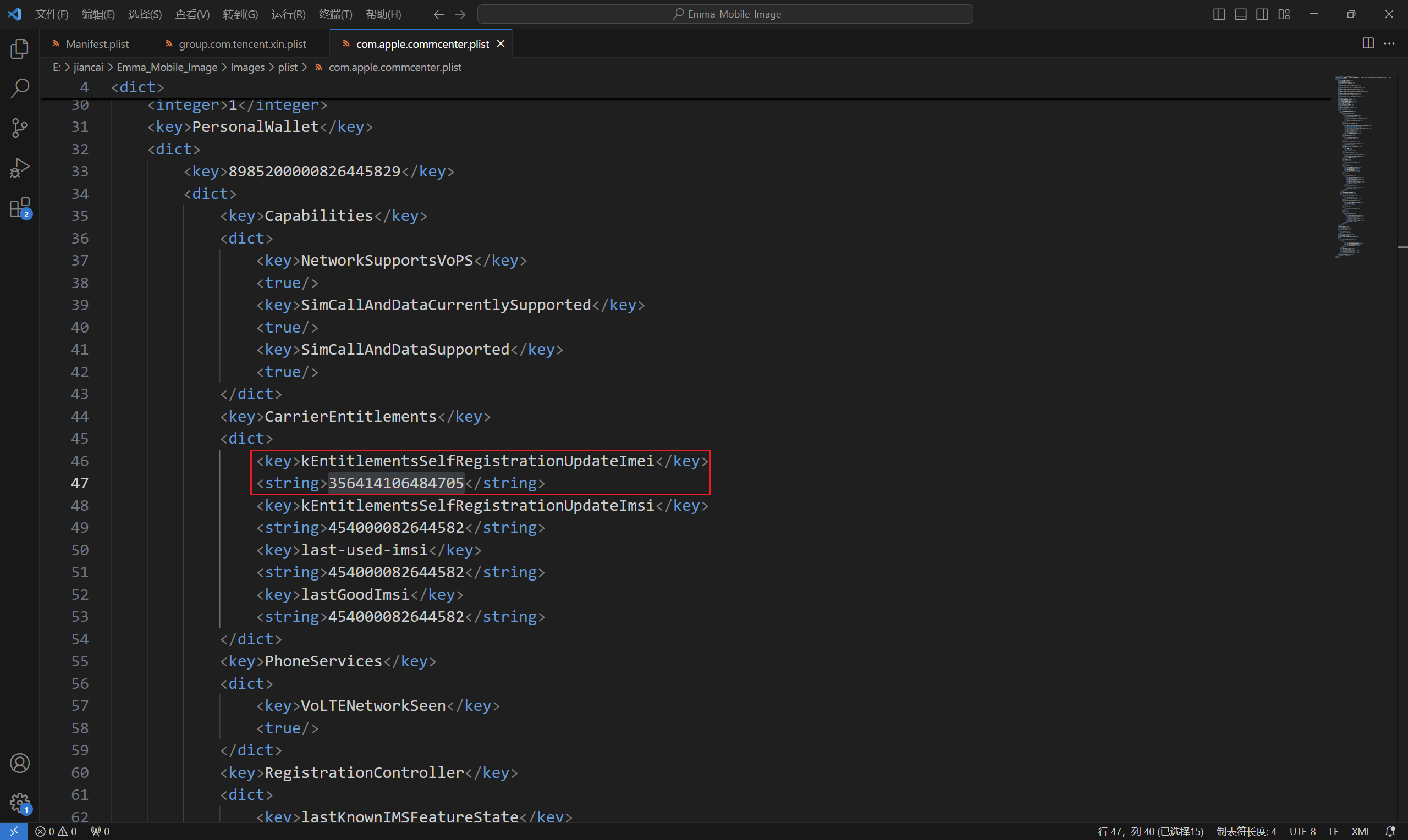
Task: Open the 编辑(E) menu
Action: 98,14
